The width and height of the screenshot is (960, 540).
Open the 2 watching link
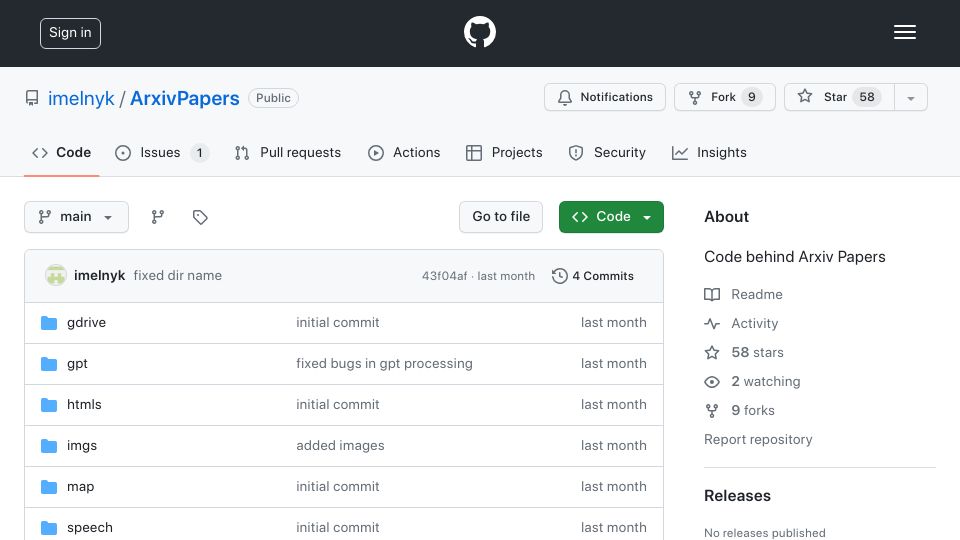tap(766, 381)
